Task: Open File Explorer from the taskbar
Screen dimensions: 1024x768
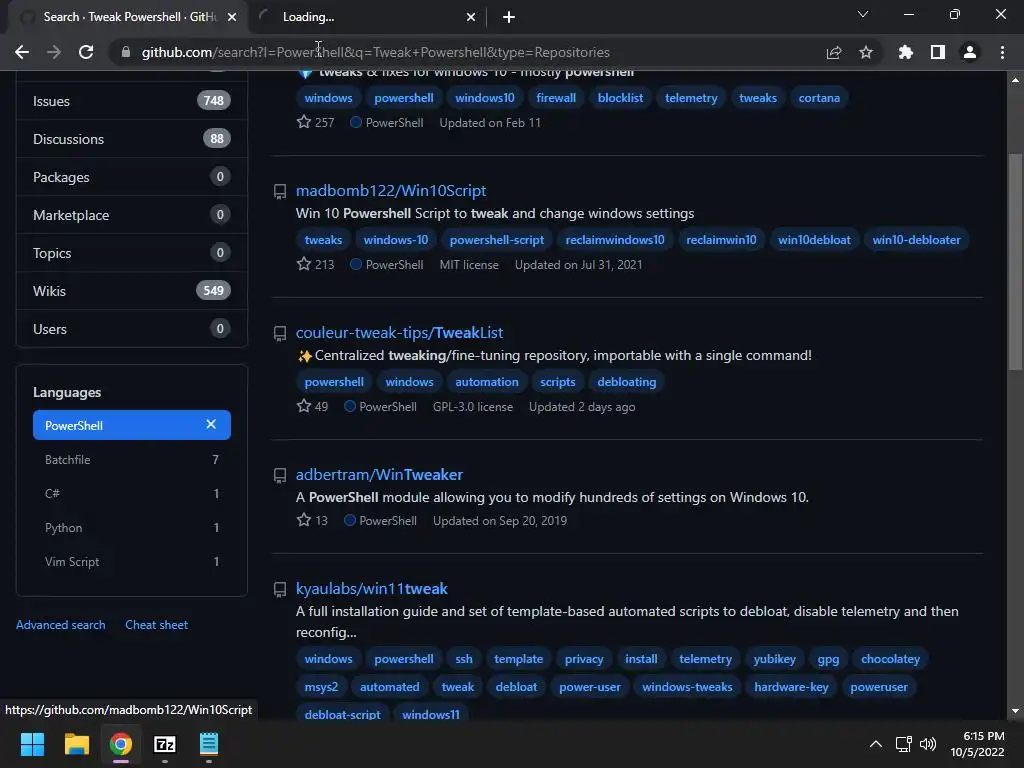Action: [76, 744]
